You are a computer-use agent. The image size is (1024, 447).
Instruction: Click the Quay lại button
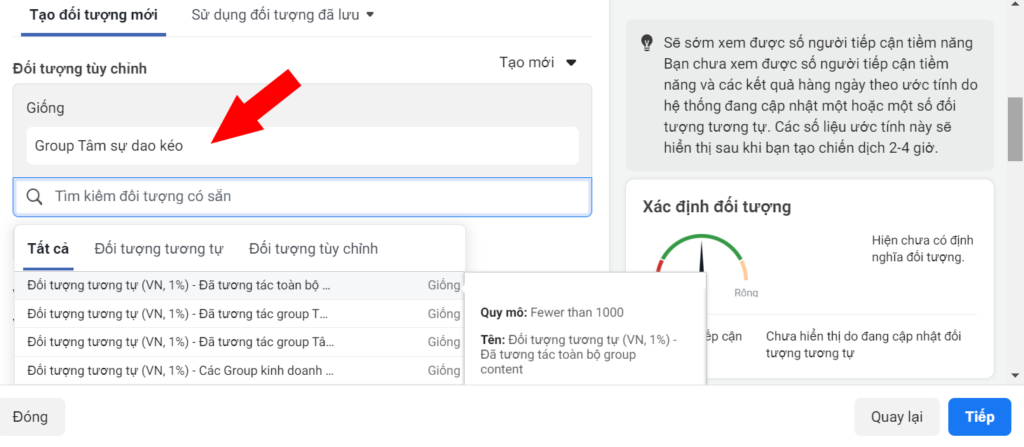coord(897,417)
